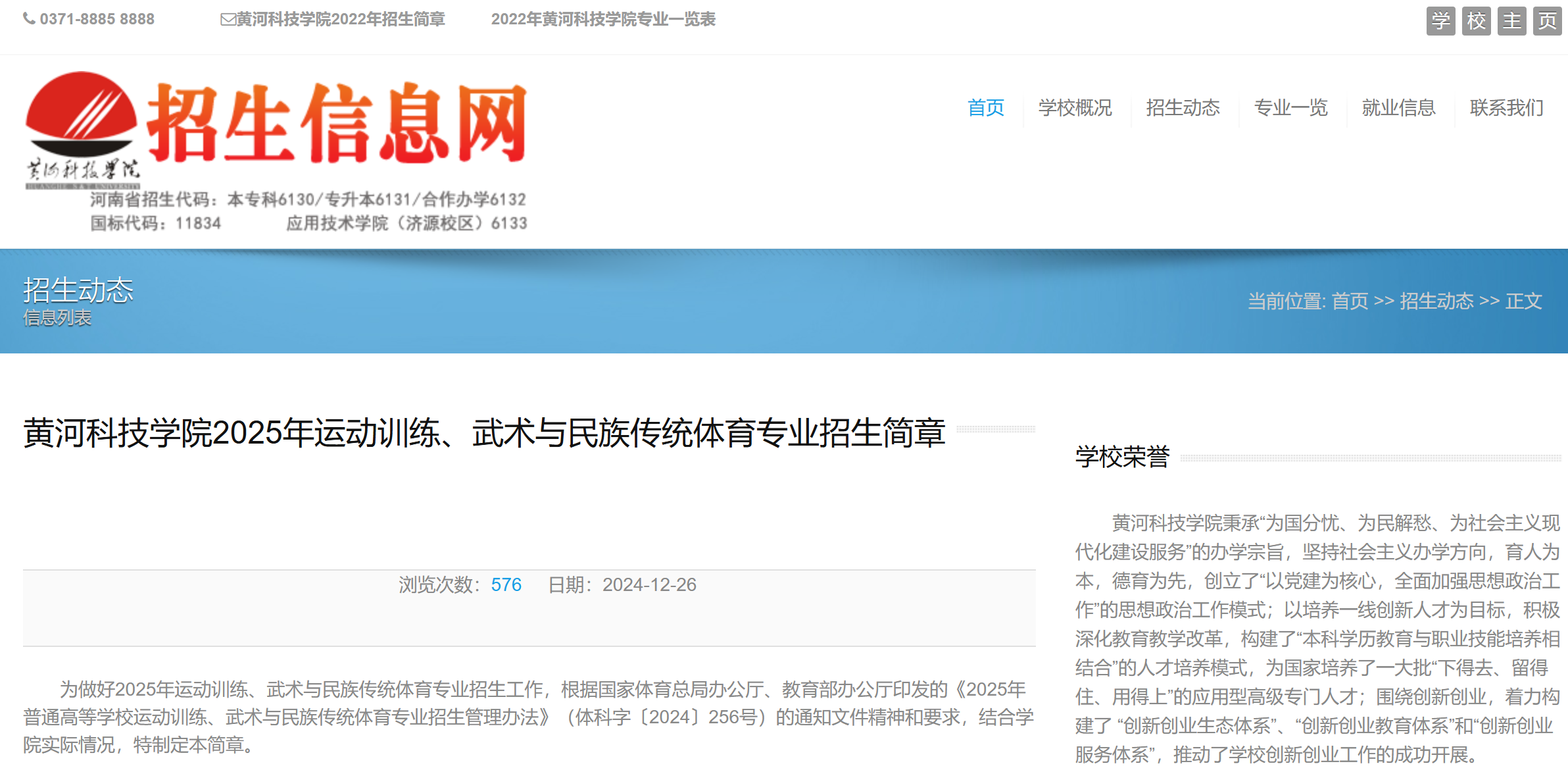Click 信息列表 subtitle in banner
The width and height of the screenshot is (1568, 772).
coord(57,318)
